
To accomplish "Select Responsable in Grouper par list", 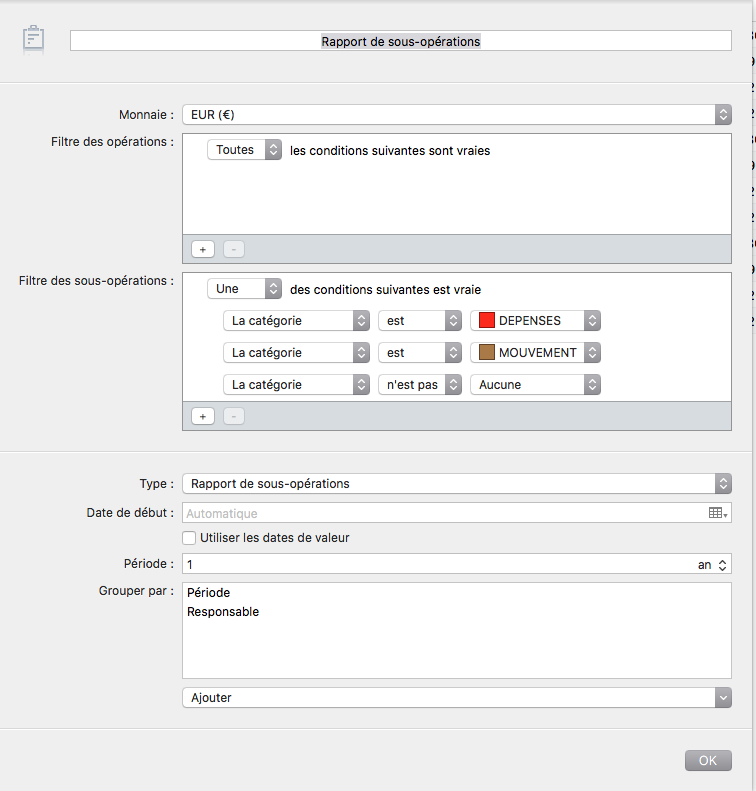I will click(x=223, y=611).
